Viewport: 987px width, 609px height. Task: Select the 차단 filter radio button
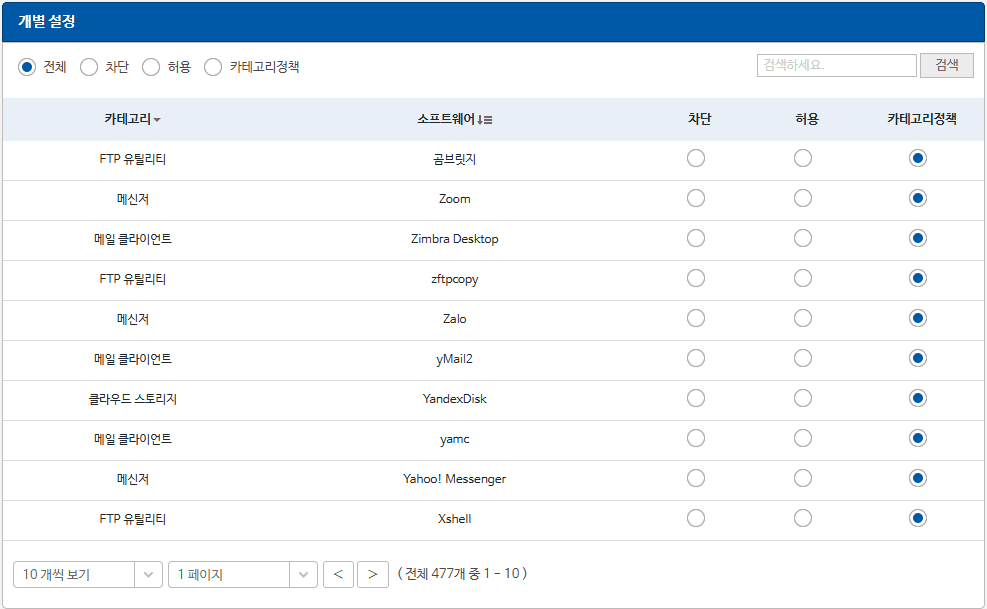pyautogui.click(x=89, y=67)
